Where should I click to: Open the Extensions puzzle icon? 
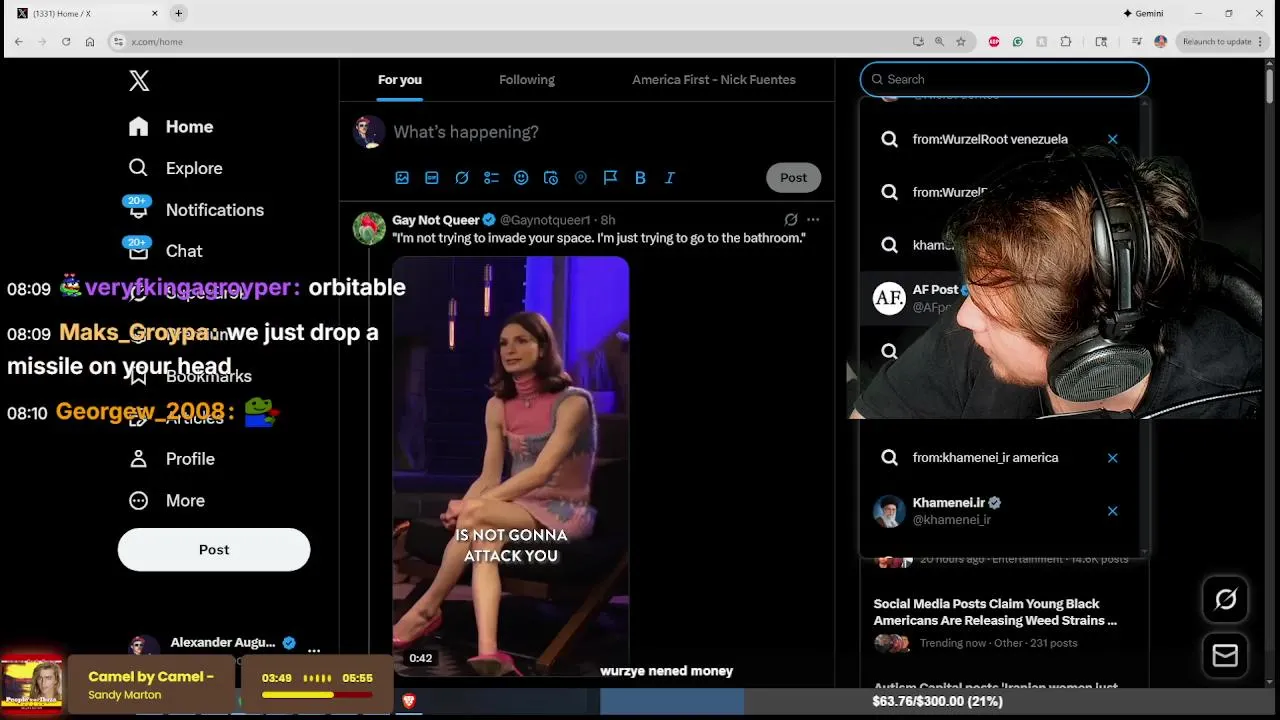(1066, 42)
